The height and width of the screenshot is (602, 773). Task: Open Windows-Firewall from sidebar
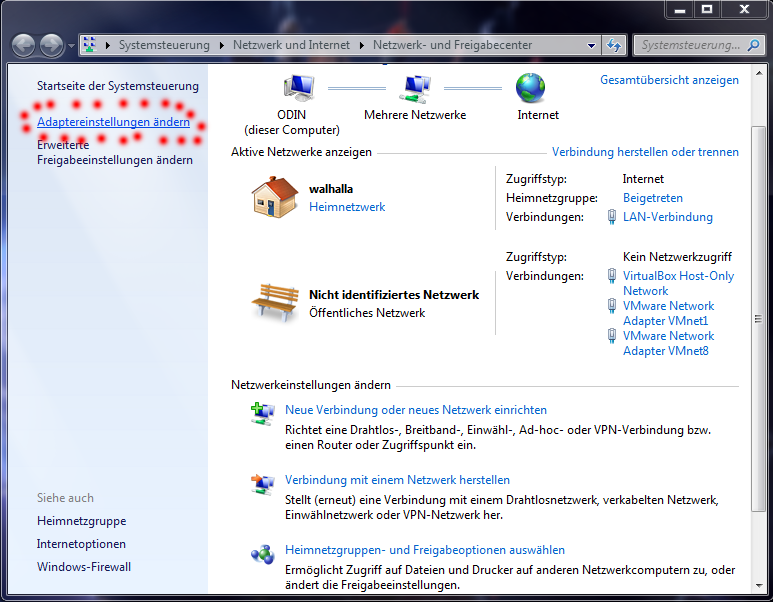point(84,567)
